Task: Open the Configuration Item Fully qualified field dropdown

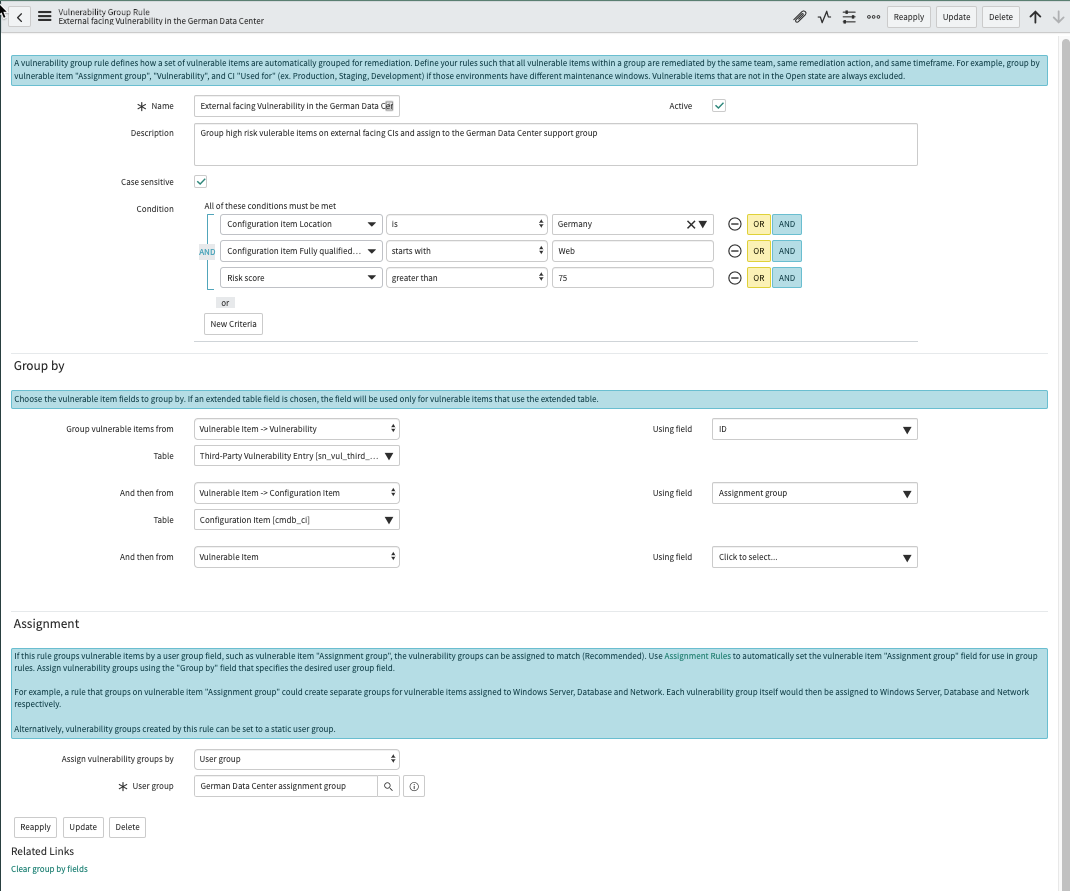Action: tap(301, 251)
